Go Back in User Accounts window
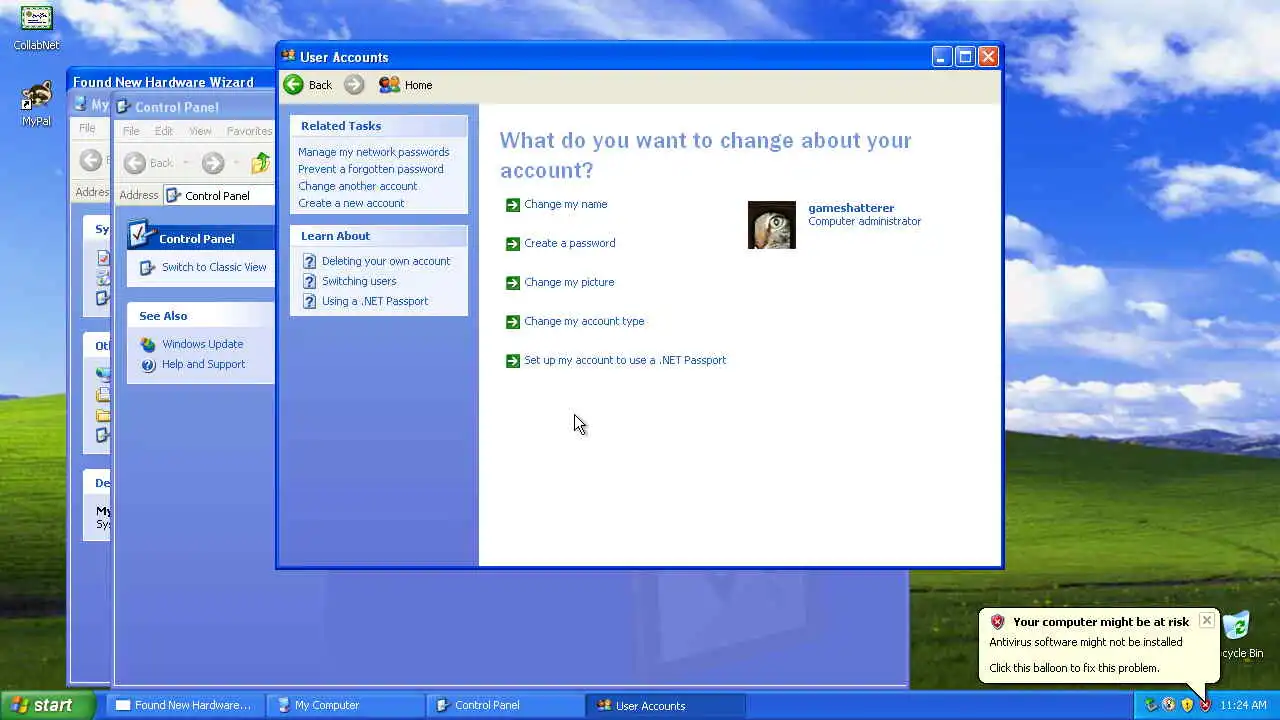The width and height of the screenshot is (1280, 720). pos(307,85)
